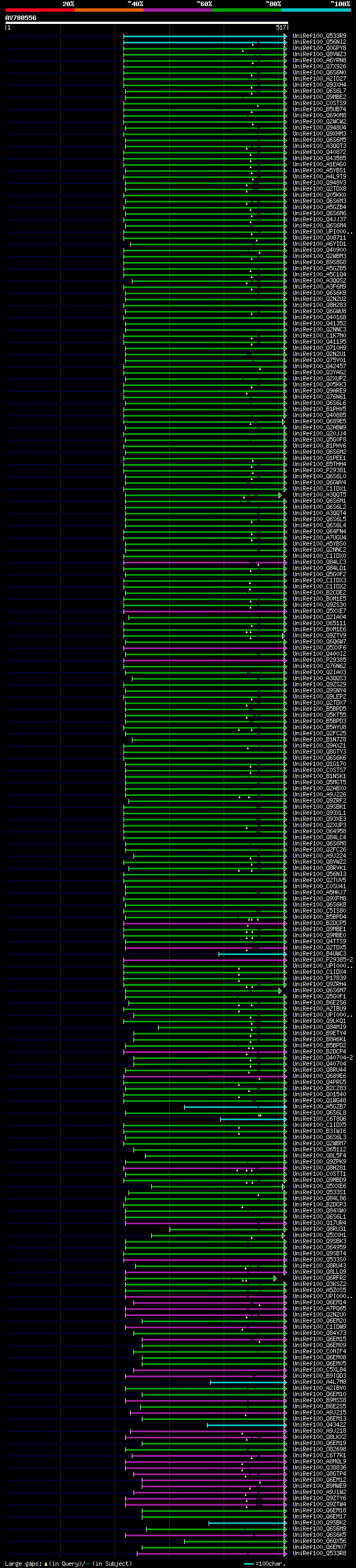Click UniRef100_C0STS9 label
Image resolution: width=356 pixels, height=1568 pixels.
(319, 103)
